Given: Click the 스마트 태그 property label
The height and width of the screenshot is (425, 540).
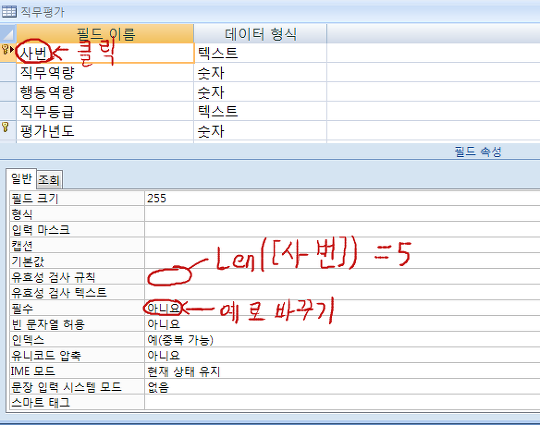Looking at the screenshot, I should [x=77, y=402].
